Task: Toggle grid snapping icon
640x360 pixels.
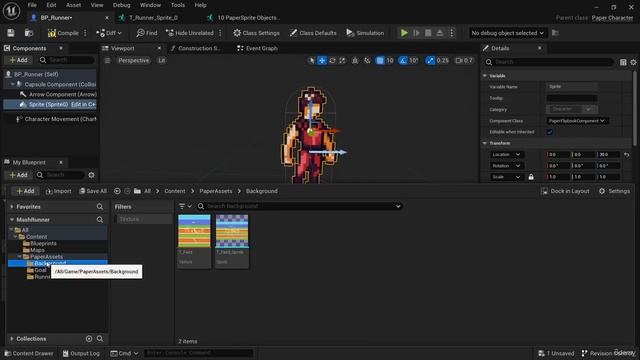Action: click(380, 60)
